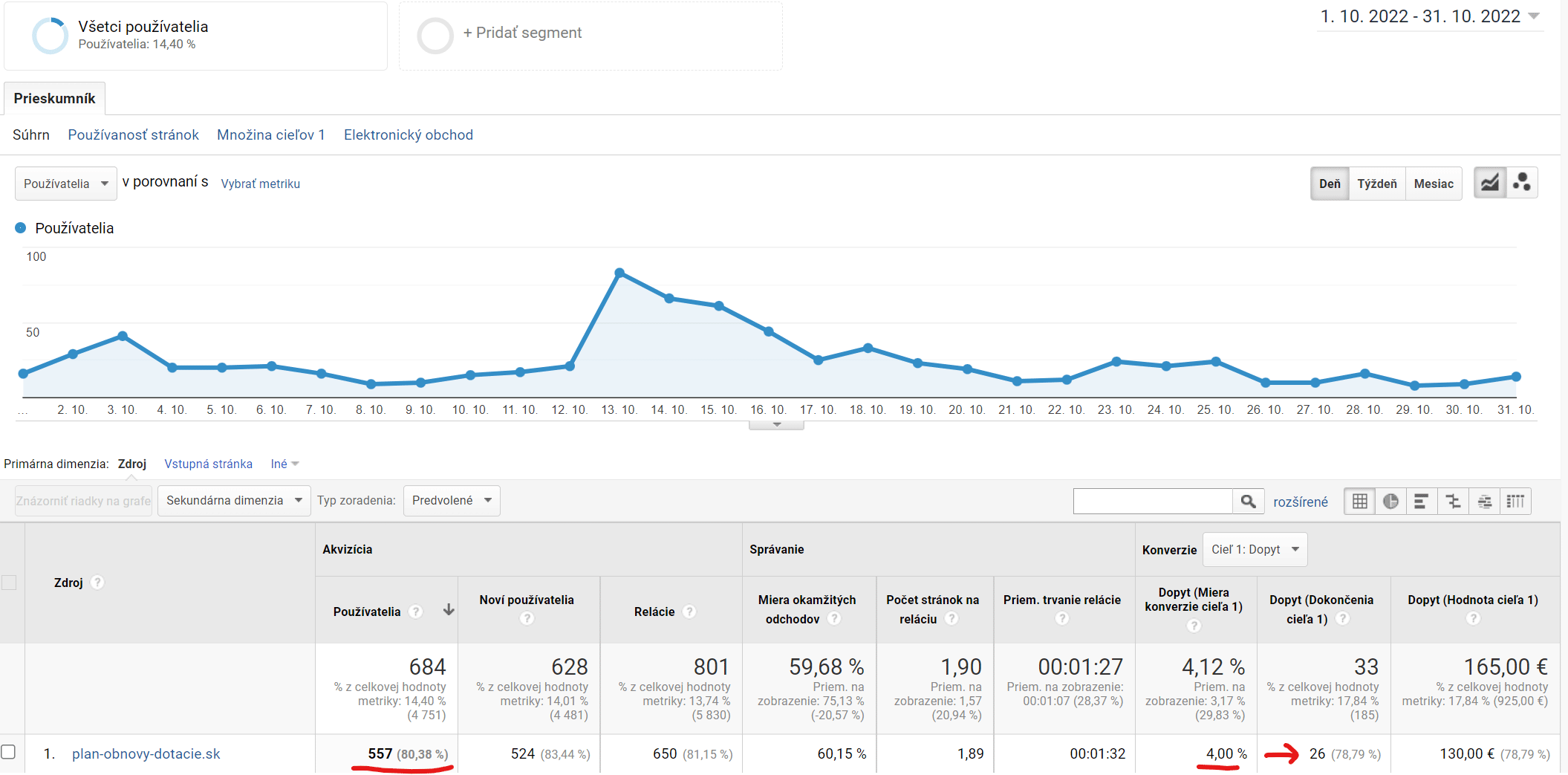Screen dimensions: 1568x775
Task: Select comparison view icon
Action: click(x=1453, y=502)
